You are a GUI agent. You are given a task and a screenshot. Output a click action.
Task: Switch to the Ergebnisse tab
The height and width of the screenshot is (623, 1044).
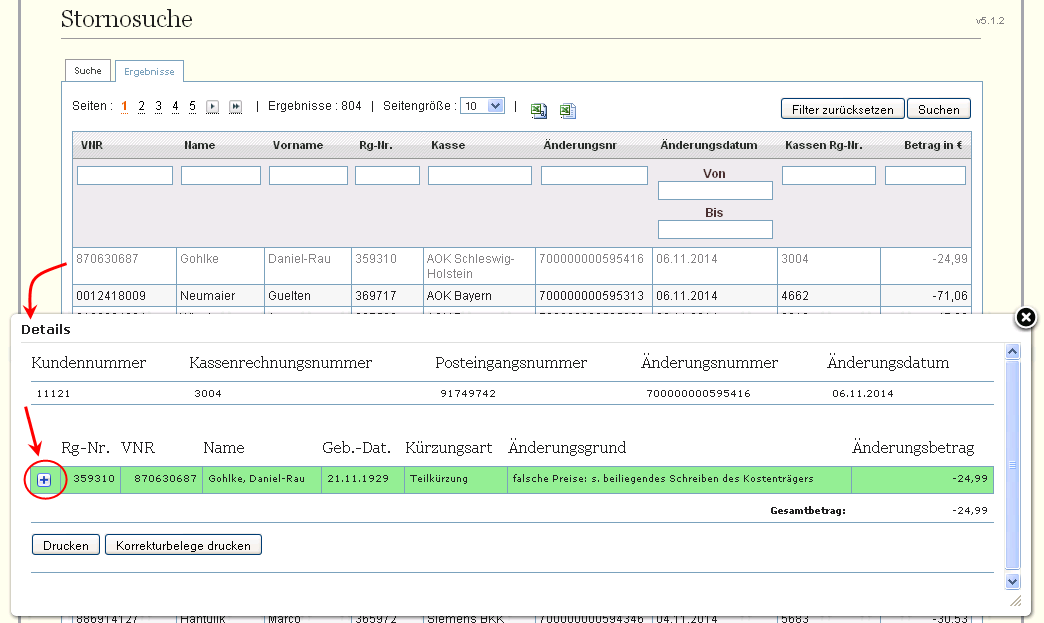coord(149,71)
